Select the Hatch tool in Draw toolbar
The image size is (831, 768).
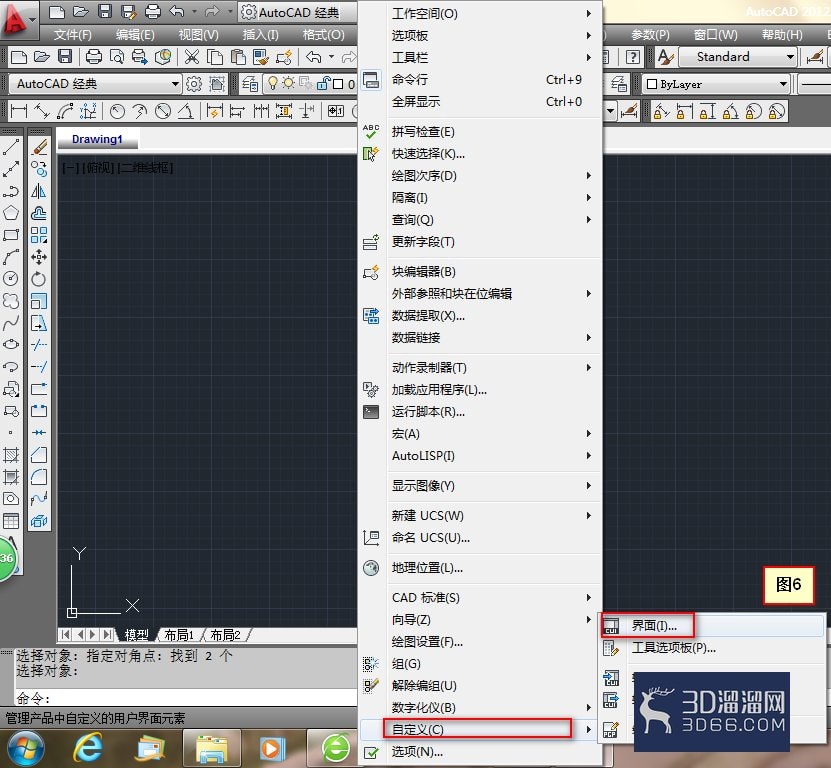(11, 454)
